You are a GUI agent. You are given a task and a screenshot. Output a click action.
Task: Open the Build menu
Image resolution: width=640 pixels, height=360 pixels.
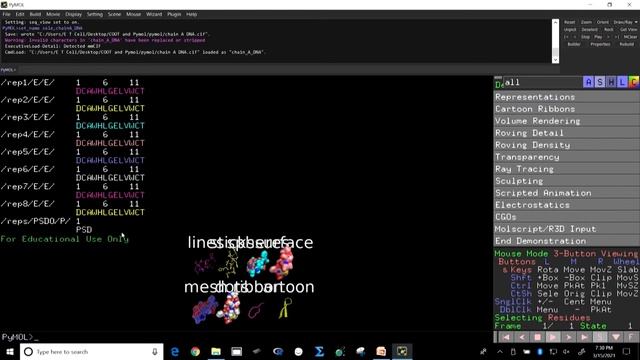click(36, 14)
